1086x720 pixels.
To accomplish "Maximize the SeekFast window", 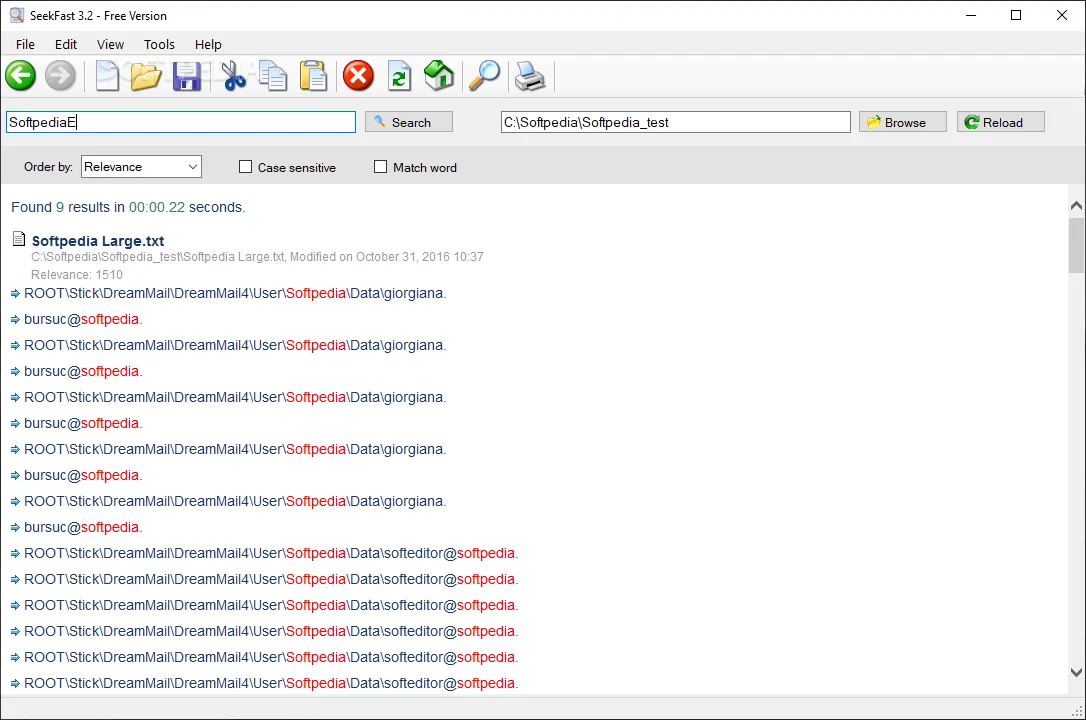I will pos(1016,15).
